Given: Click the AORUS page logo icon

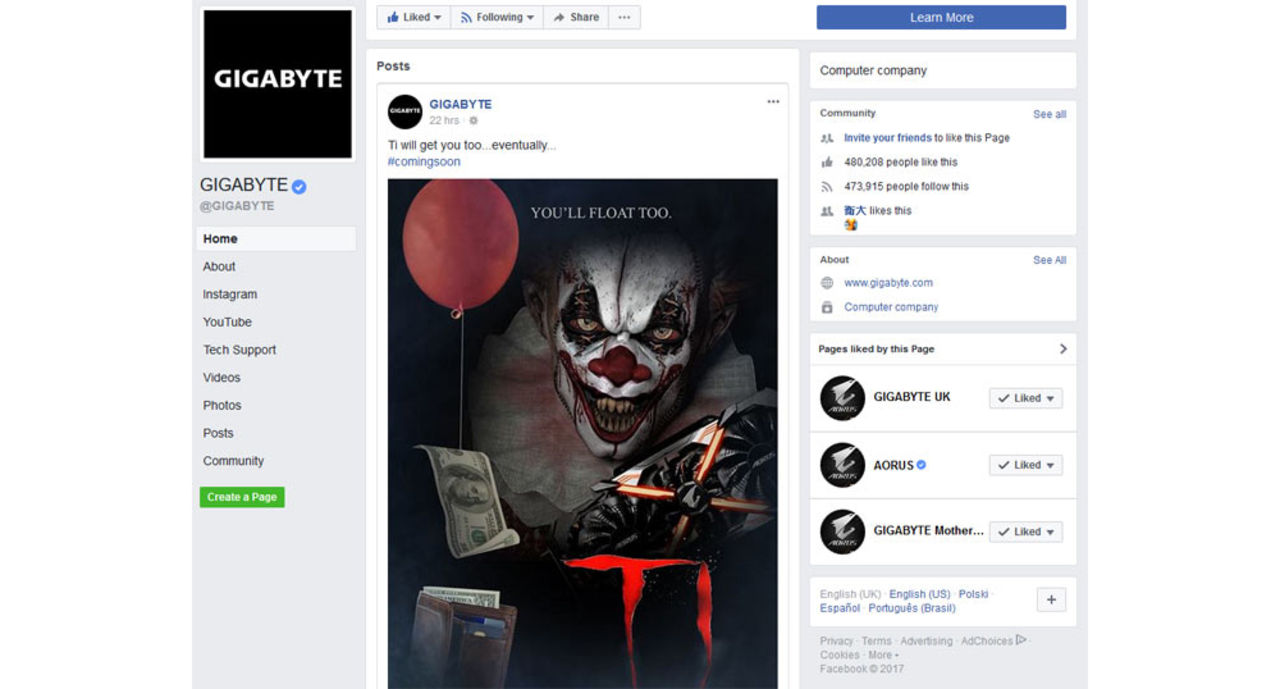Looking at the screenshot, I should [x=842, y=465].
